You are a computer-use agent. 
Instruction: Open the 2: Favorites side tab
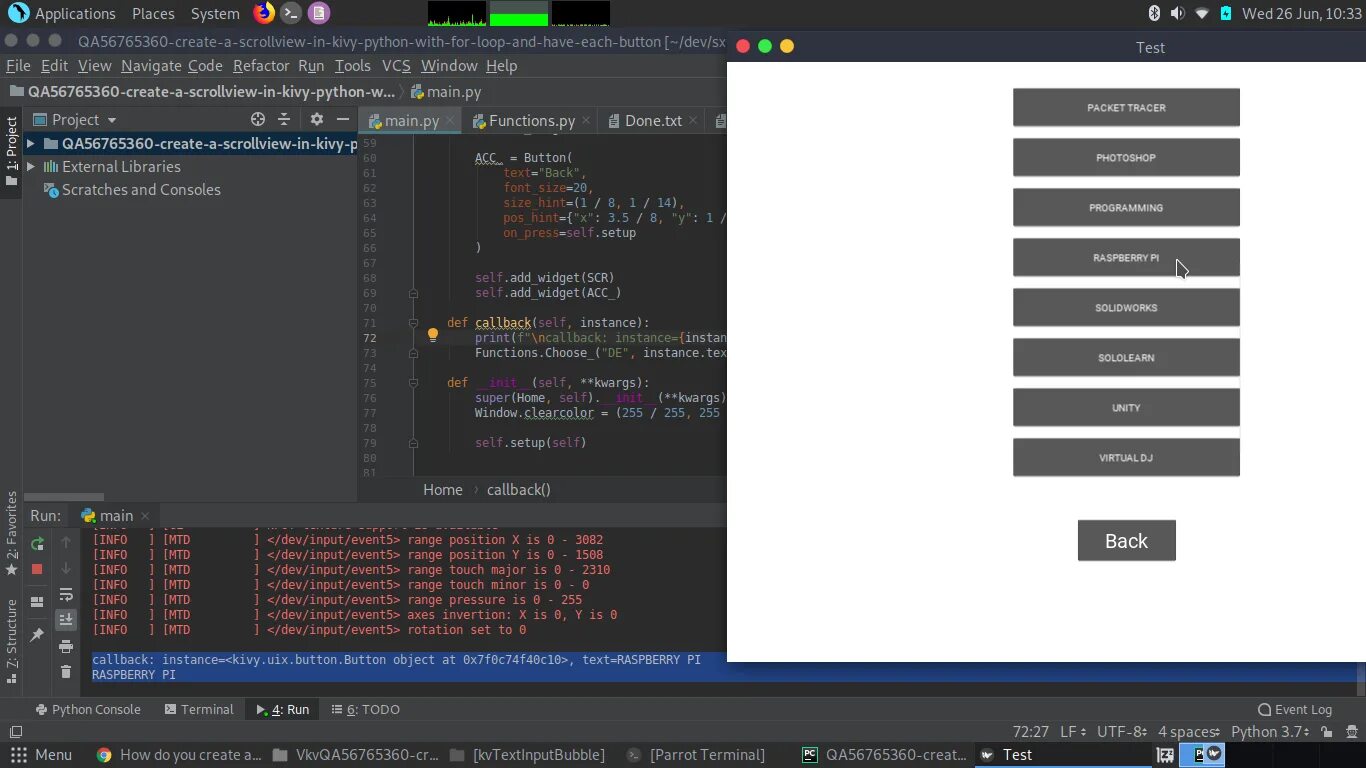[x=12, y=533]
